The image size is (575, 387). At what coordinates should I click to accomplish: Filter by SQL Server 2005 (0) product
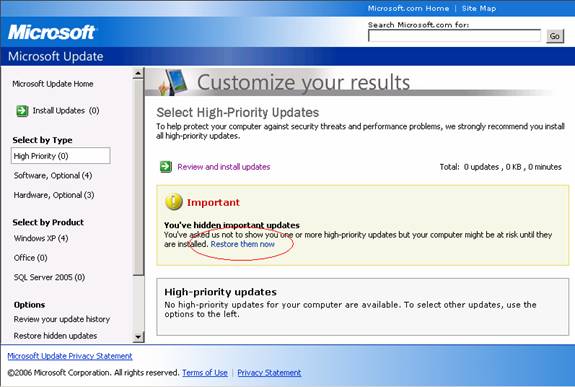tap(49, 277)
